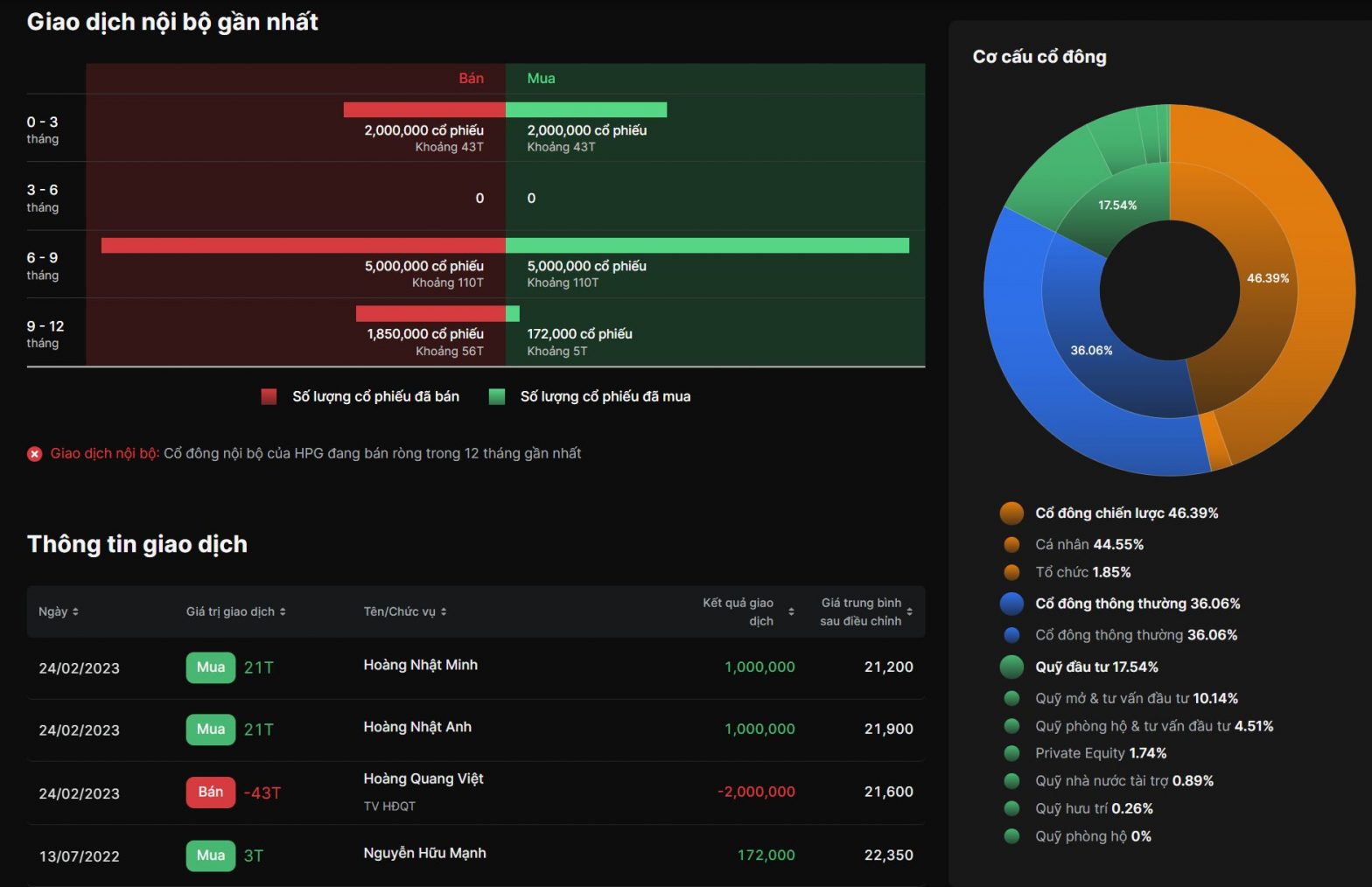Click Mua badge in Hoàng Nhật Minh row
The height and width of the screenshot is (887, 1372).
pos(210,667)
